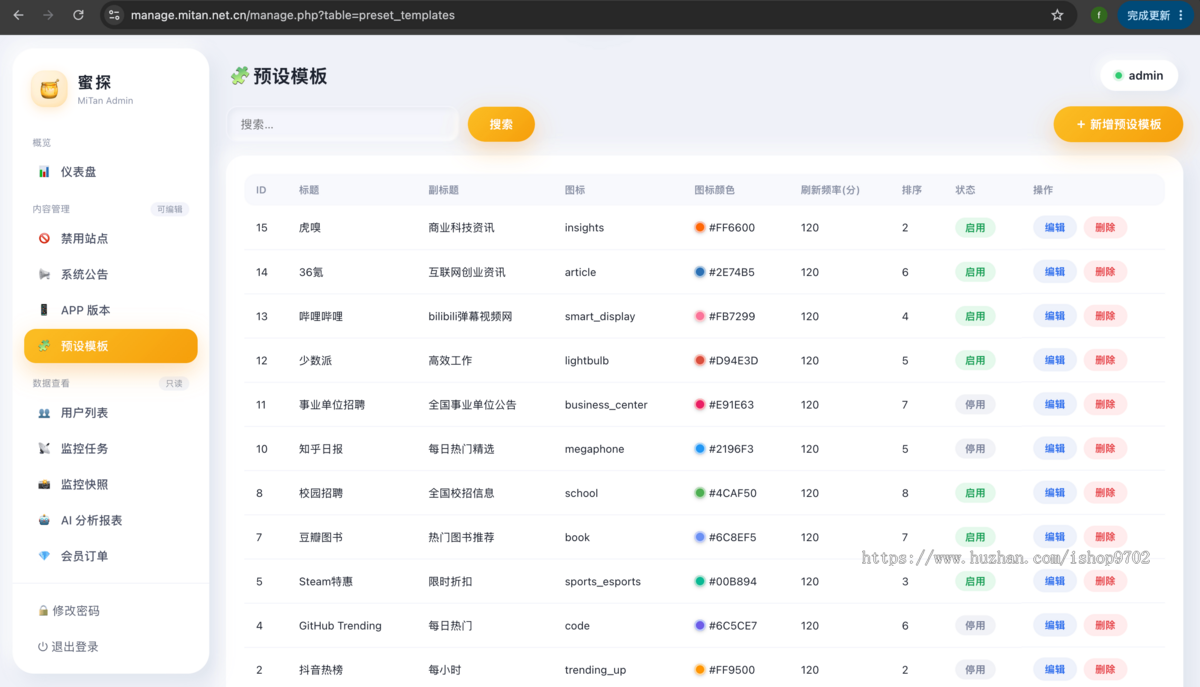Image resolution: width=1200 pixels, height=687 pixels.
Task: Click the camera icon beside 监控快照
Action: pos(44,485)
